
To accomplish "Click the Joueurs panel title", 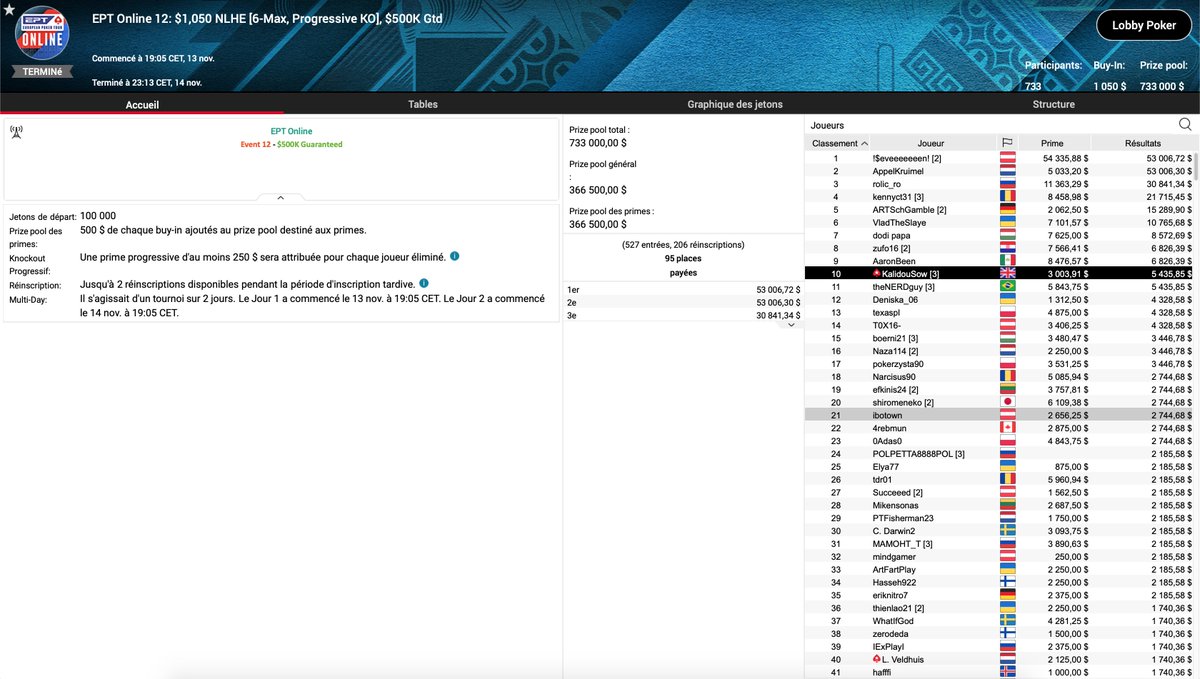I will click(828, 126).
